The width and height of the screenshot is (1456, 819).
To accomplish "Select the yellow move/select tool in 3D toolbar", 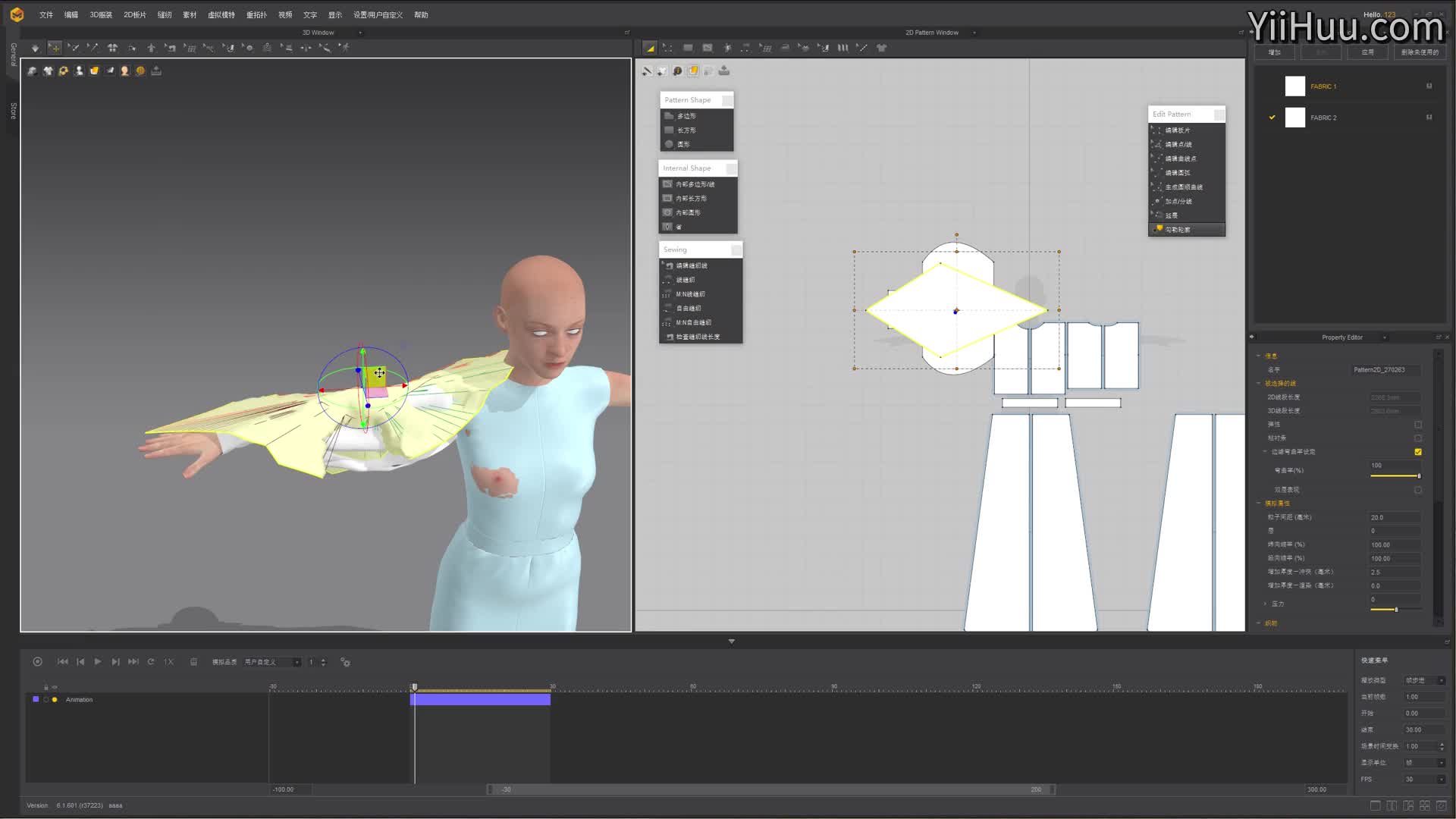I will tap(55, 48).
